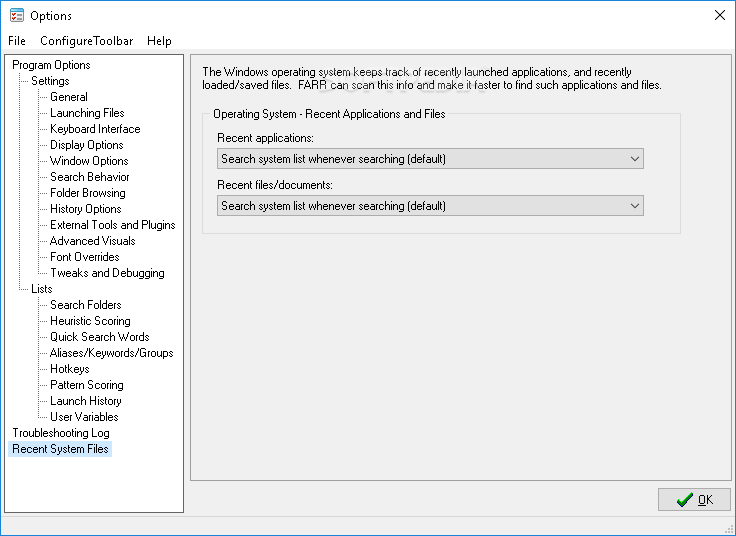
Task: Open Troubleshooting Log page
Action: point(61,432)
